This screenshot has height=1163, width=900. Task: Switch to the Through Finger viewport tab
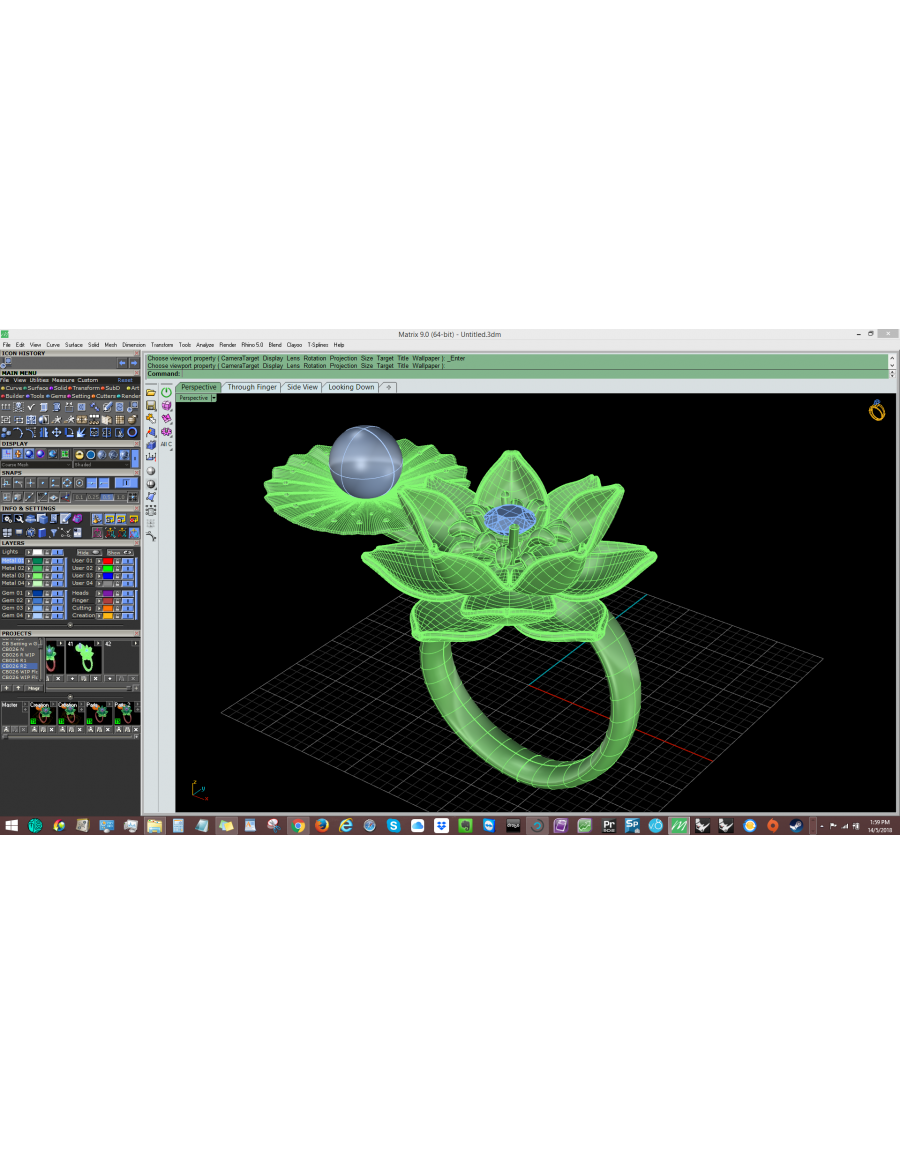click(252, 387)
